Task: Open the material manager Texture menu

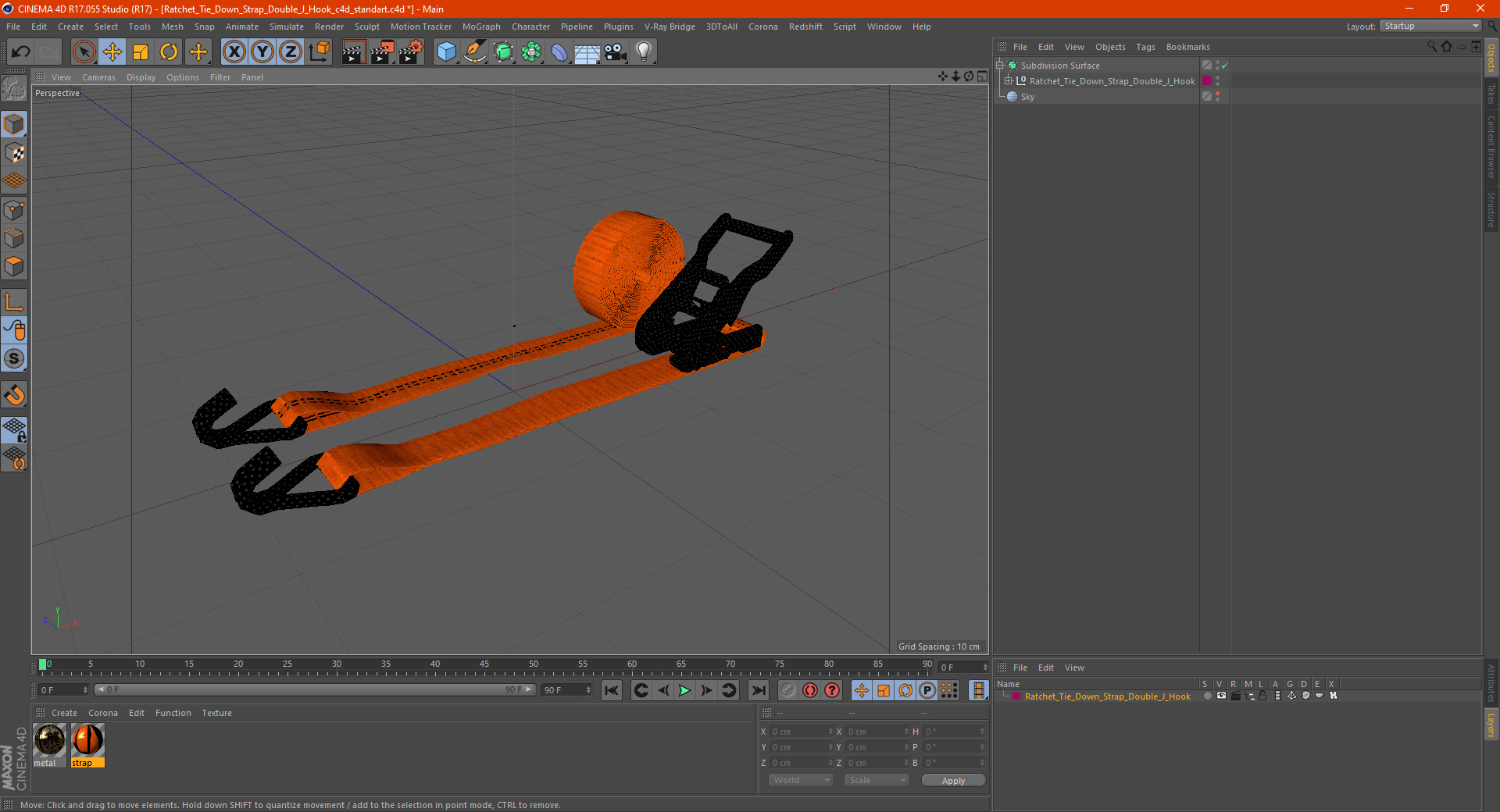Action: pyautogui.click(x=216, y=713)
